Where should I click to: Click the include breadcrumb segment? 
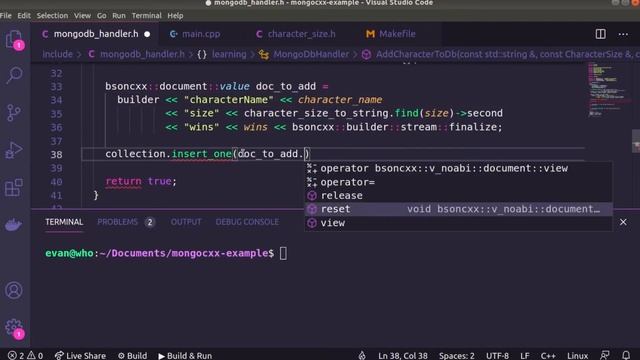pyautogui.click(x=58, y=54)
